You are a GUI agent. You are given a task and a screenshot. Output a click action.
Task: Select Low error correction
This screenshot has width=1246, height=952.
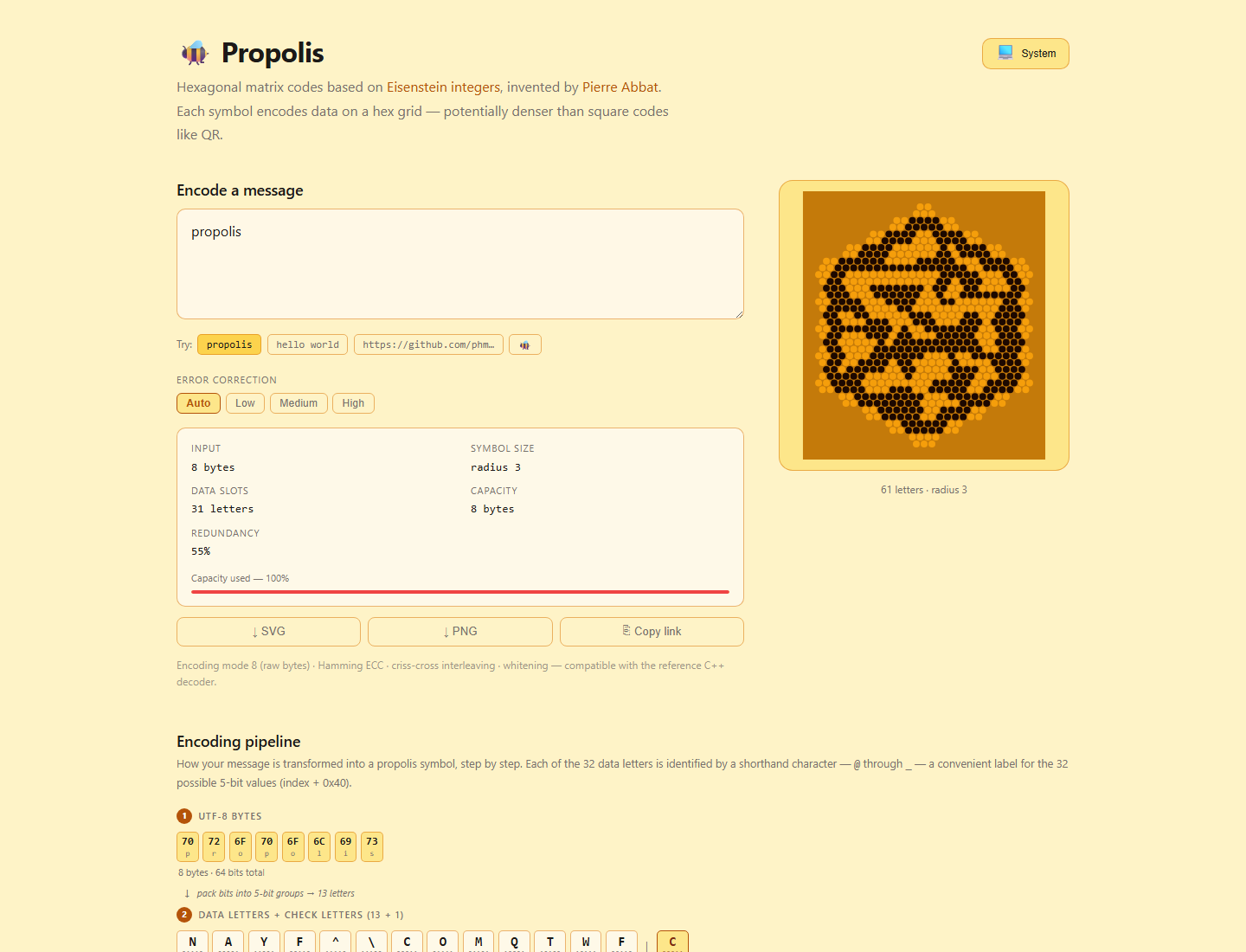pyautogui.click(x=245, y=402)
